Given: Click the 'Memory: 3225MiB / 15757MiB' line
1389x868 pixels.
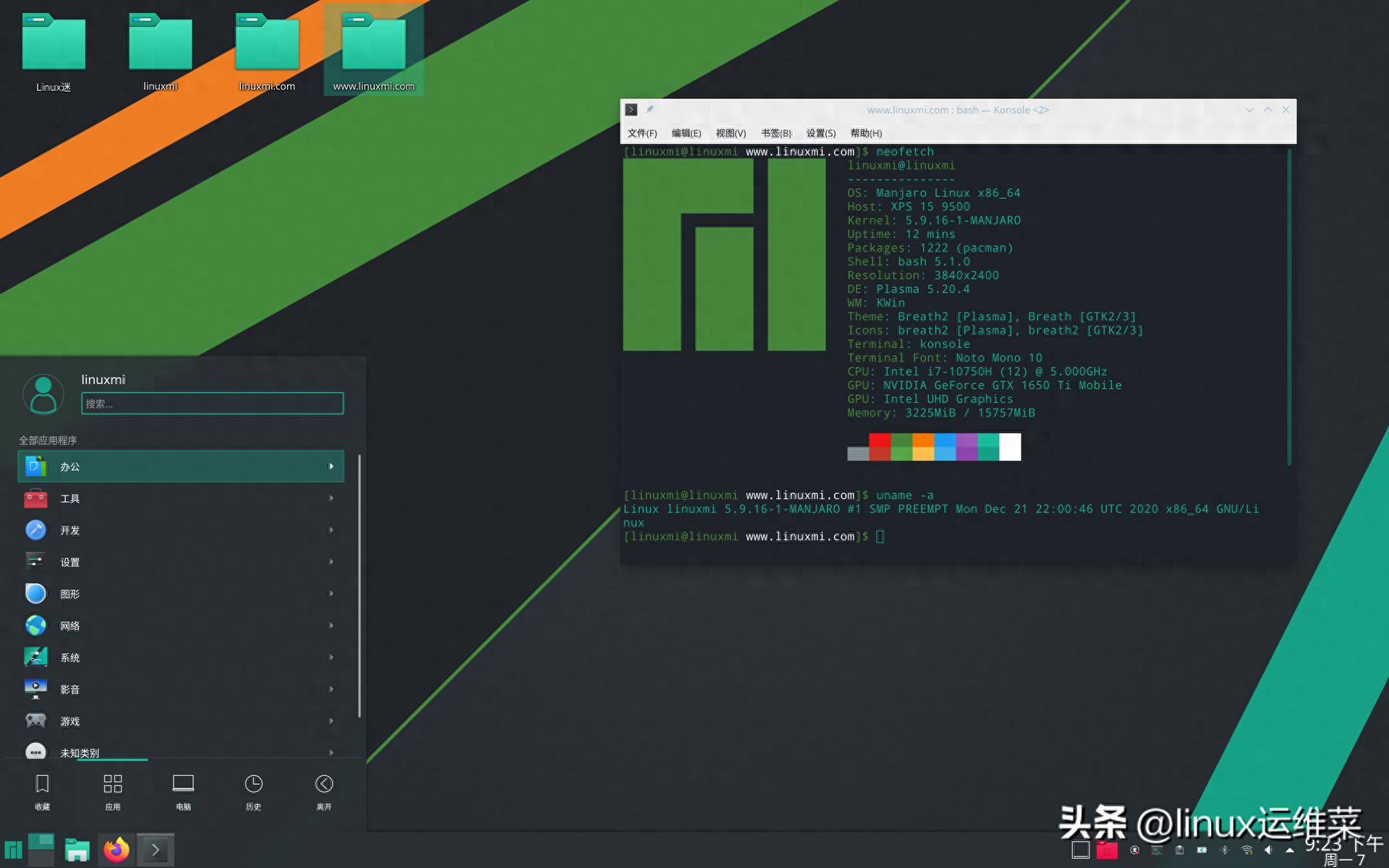Looking at the screenshot, I should tap(940, 413).
